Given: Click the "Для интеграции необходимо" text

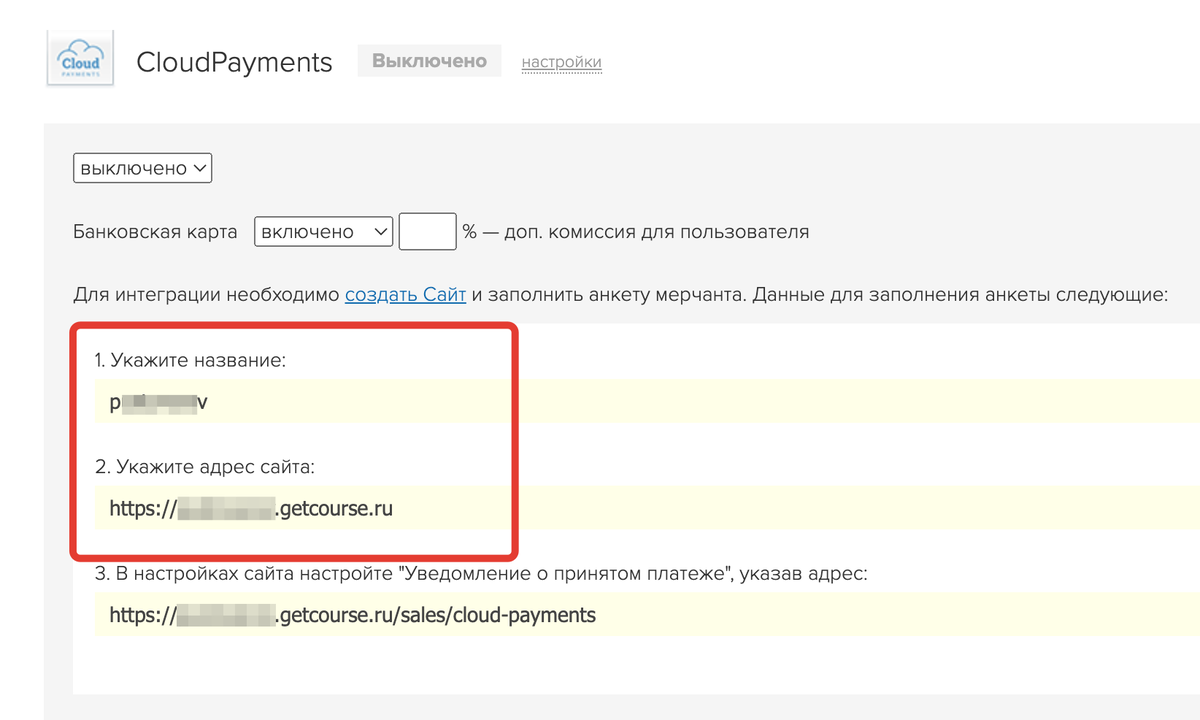Looking at the screenshot, I should tap(207, 295).
